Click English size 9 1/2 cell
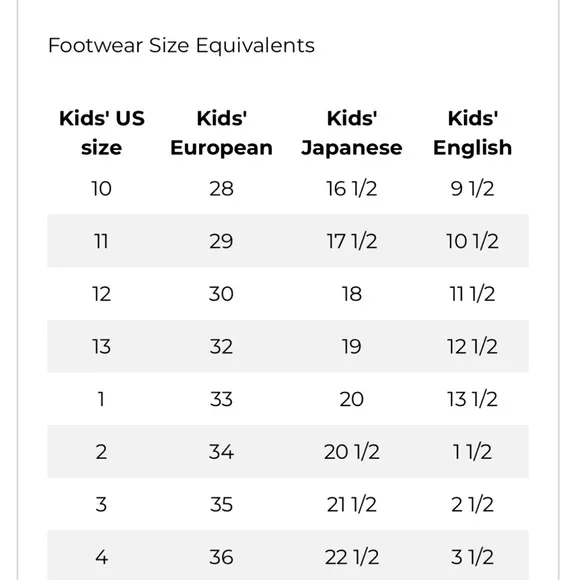580x580 pixels. pos(472,189)
